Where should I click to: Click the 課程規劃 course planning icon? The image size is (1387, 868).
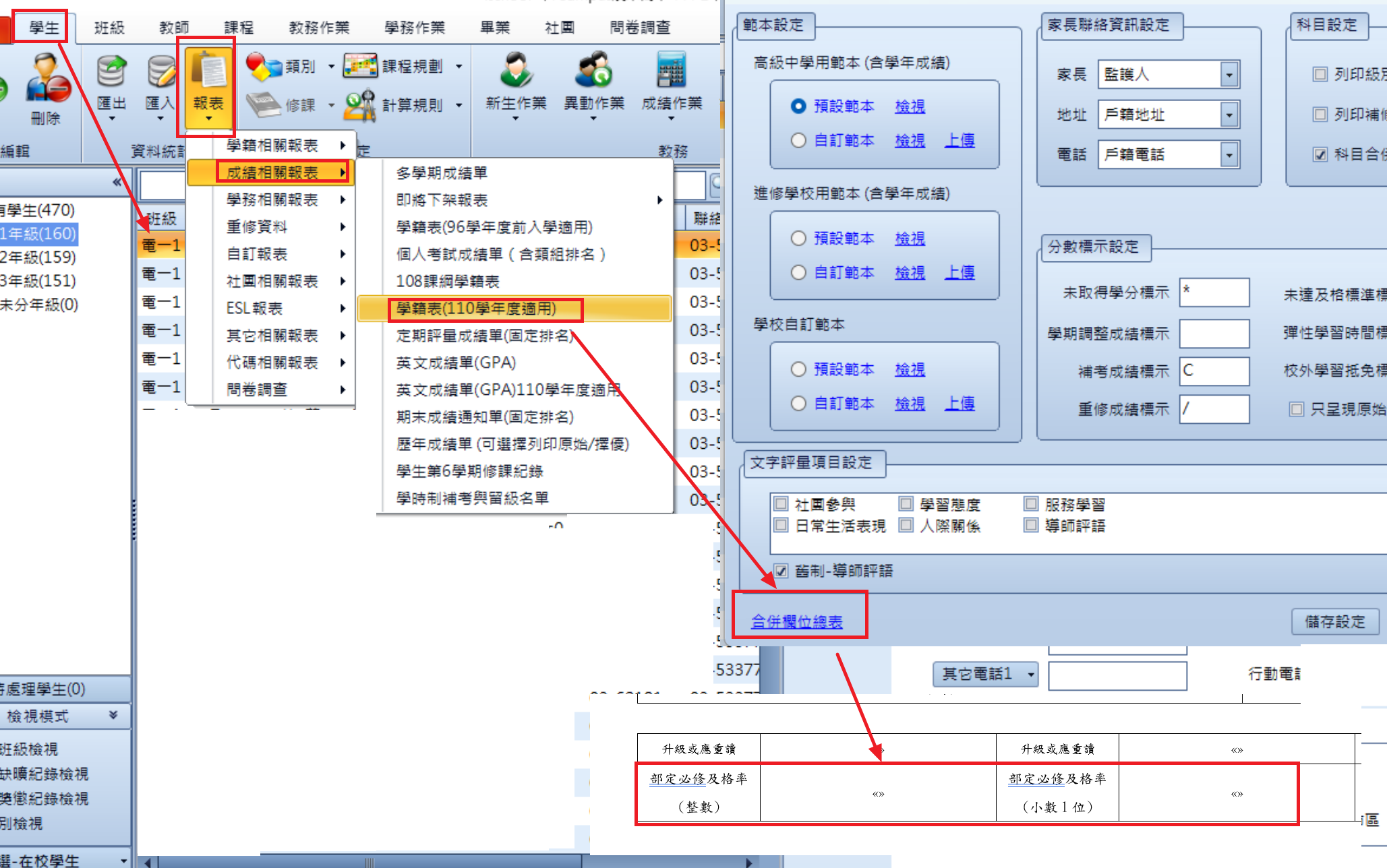[361, 66]
